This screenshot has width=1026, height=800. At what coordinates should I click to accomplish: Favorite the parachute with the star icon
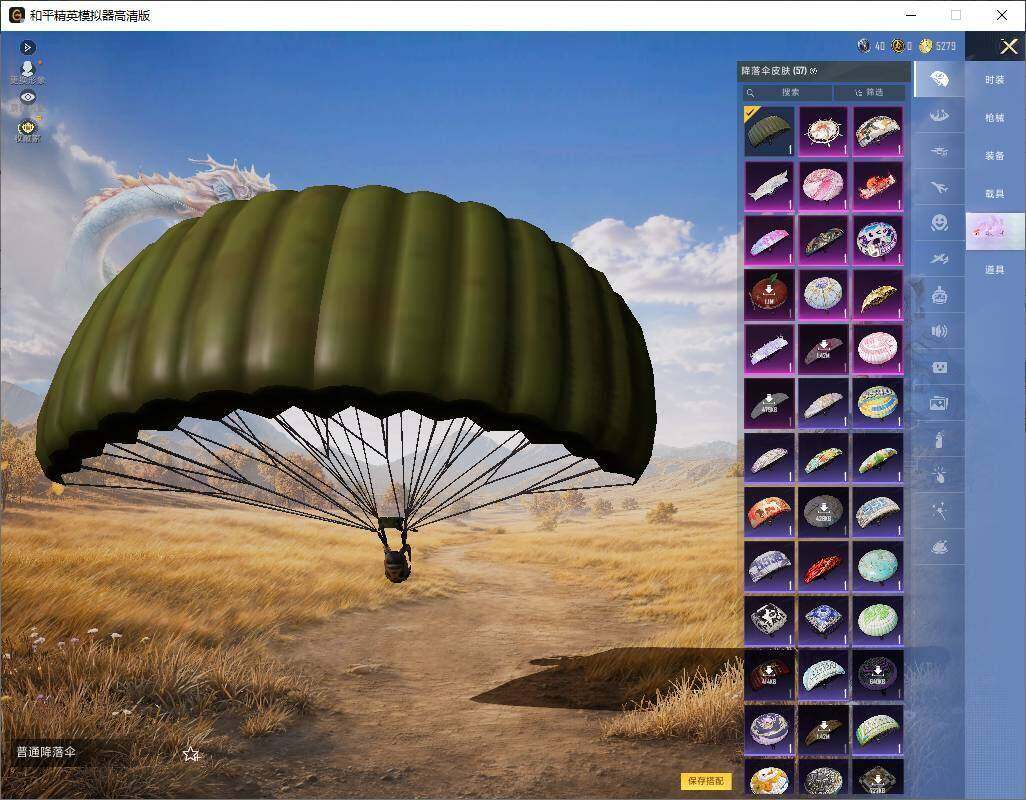[190, 754]
